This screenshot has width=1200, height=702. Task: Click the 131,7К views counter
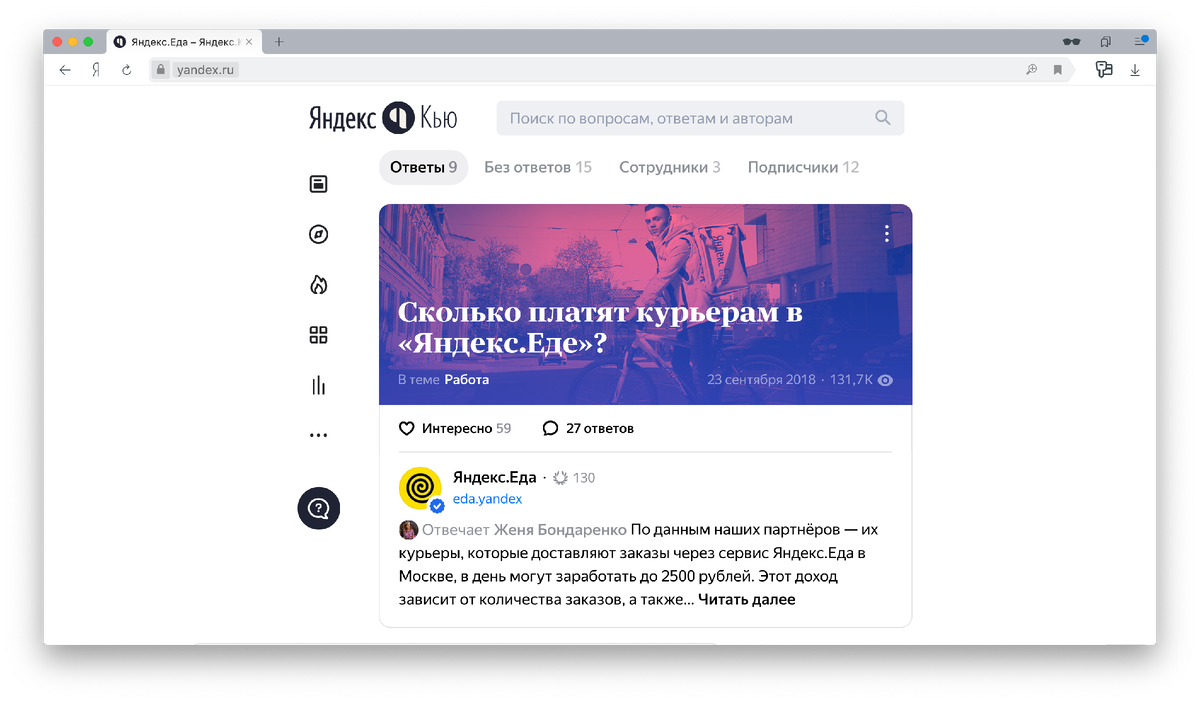point(861,380)
